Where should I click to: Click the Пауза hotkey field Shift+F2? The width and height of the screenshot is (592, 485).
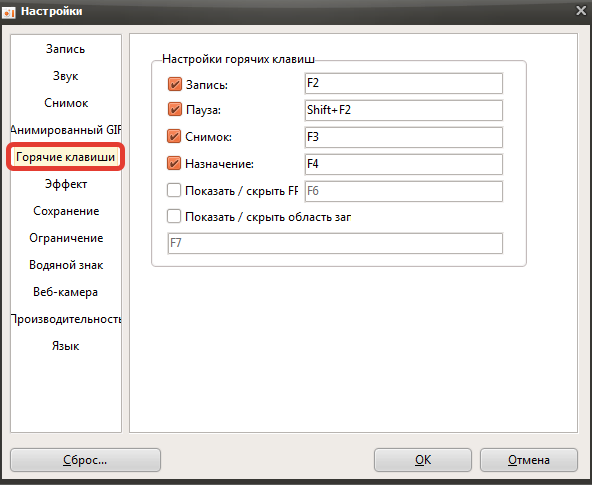click(404, 110)
